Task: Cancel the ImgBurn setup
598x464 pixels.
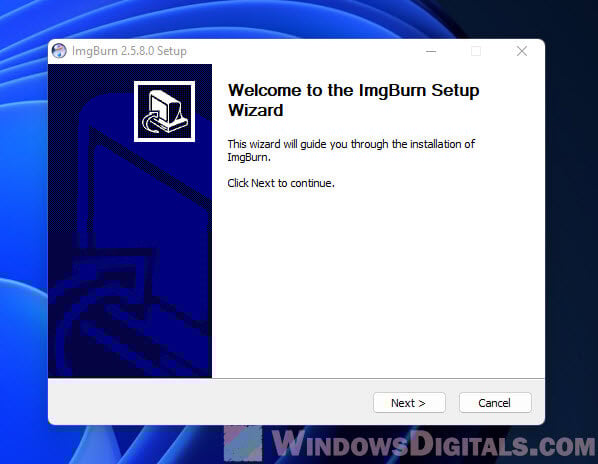Action: tap(495, 403)
